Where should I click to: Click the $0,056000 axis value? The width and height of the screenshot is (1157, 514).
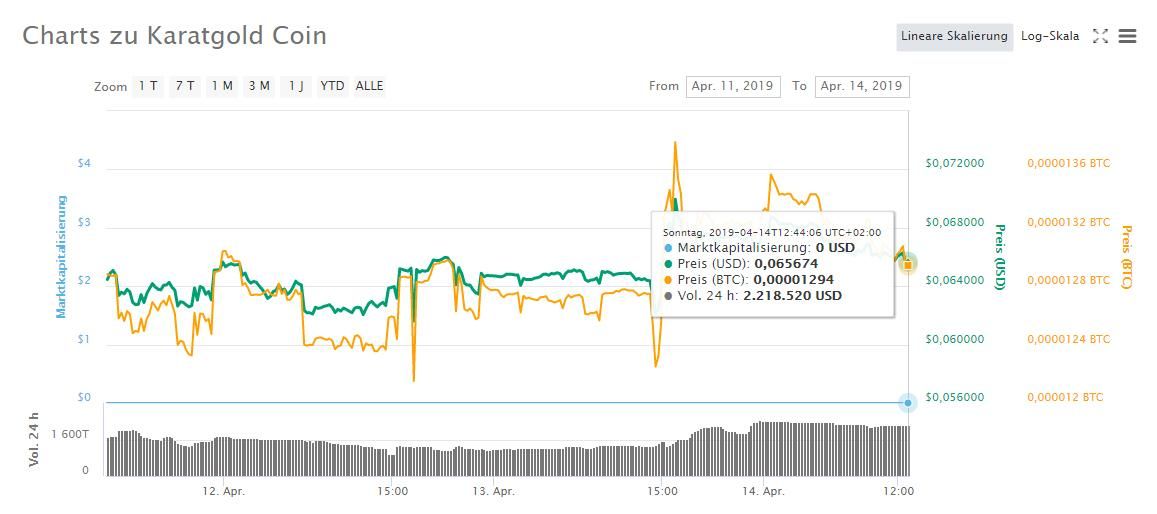click(x=954, y=397)
